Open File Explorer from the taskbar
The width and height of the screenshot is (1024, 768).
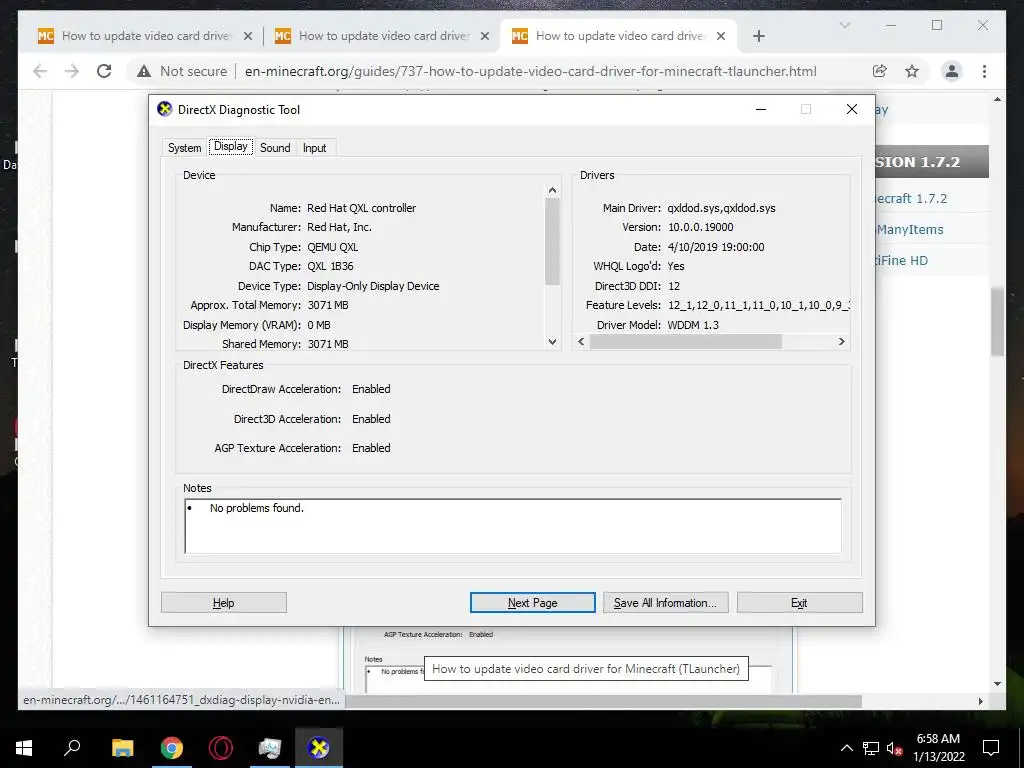(122, 748)
